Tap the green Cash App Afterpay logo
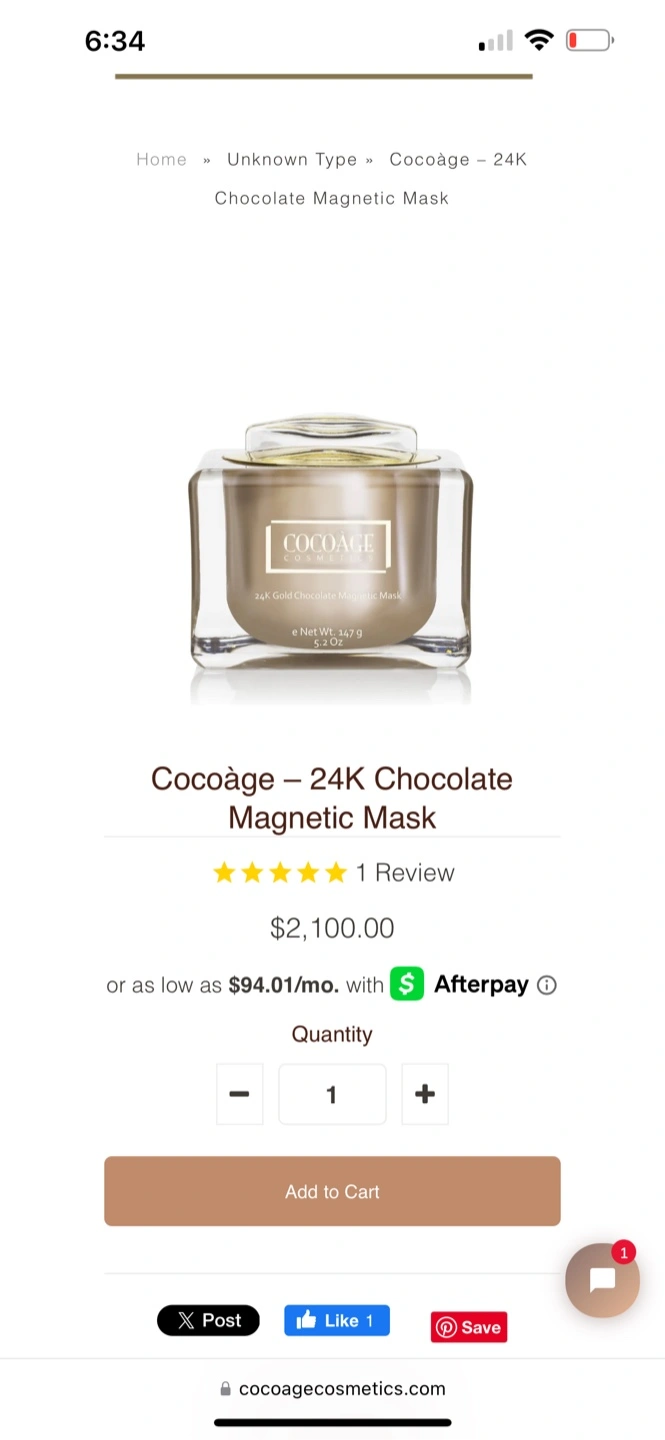 coord(407,984)
